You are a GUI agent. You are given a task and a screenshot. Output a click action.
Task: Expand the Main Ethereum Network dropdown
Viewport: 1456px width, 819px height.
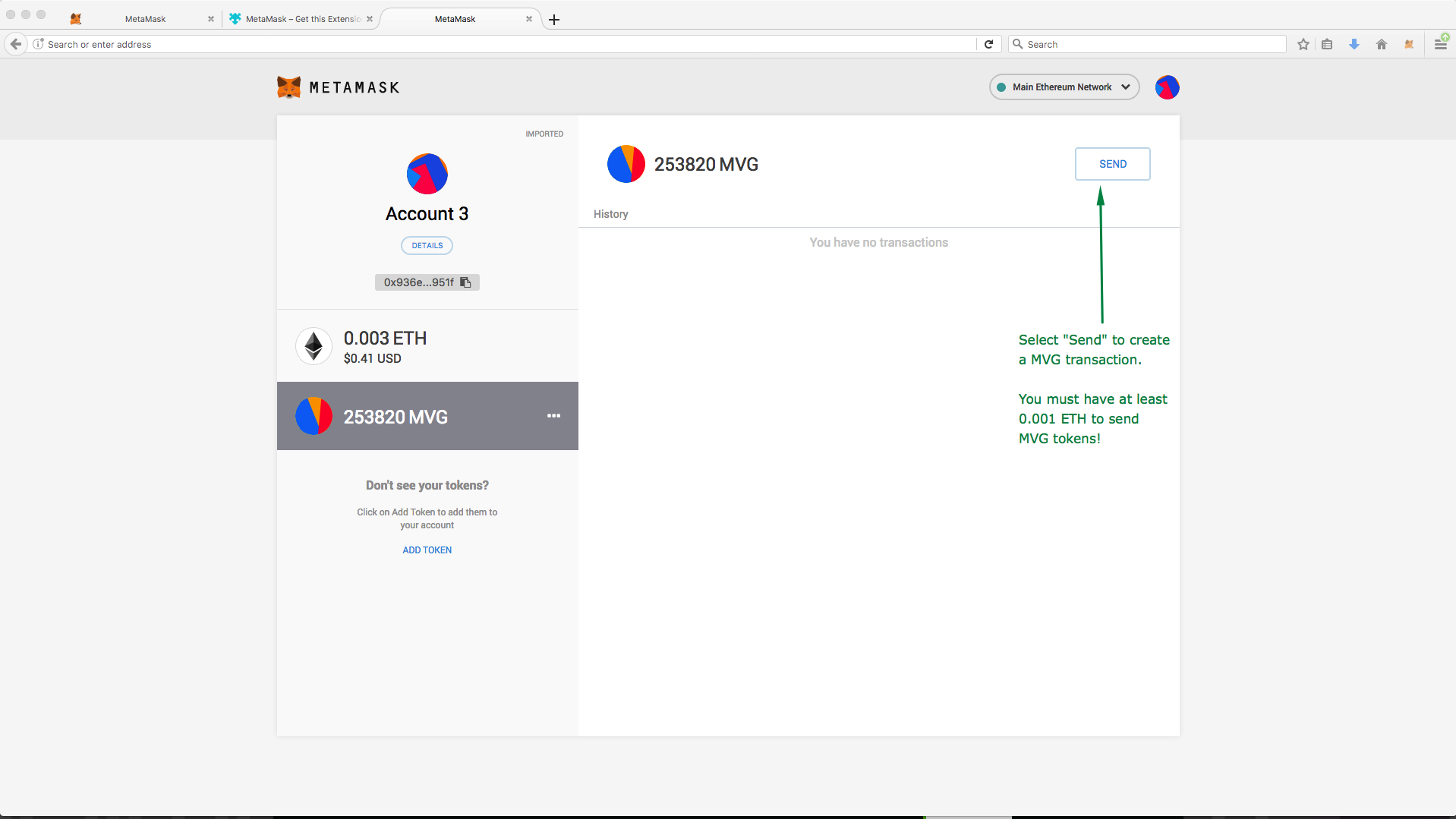(x=1064, y=87)
